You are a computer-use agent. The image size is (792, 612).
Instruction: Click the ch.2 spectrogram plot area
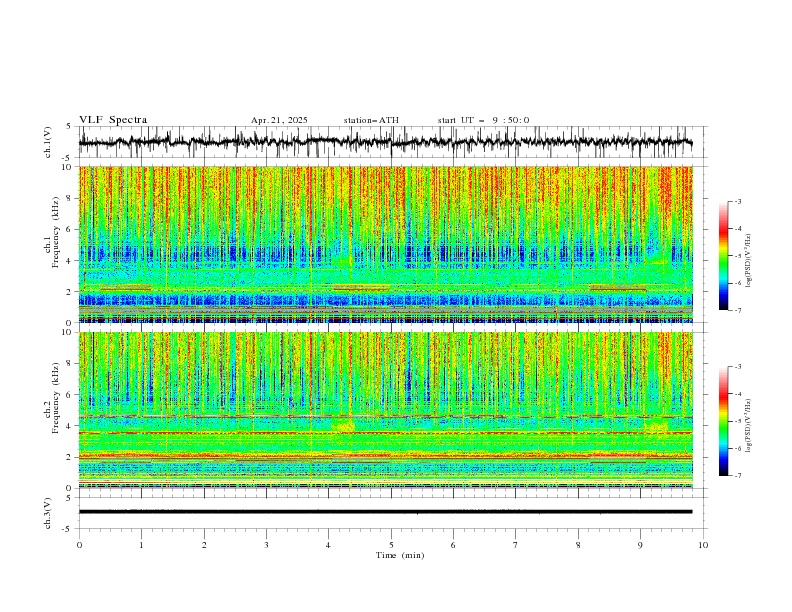pyautogui.click(x=385, y=410)
